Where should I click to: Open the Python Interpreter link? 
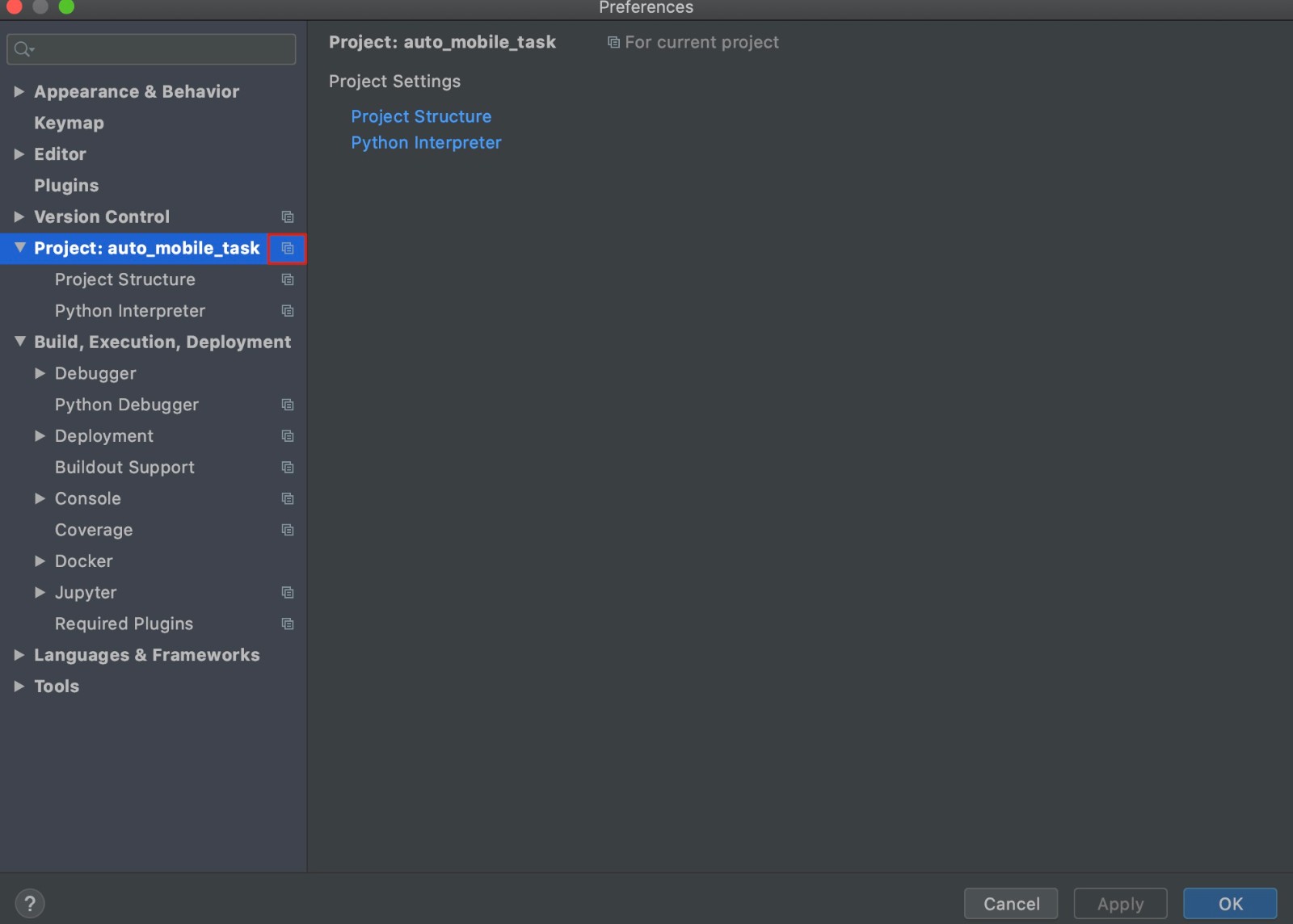point(426,142)
